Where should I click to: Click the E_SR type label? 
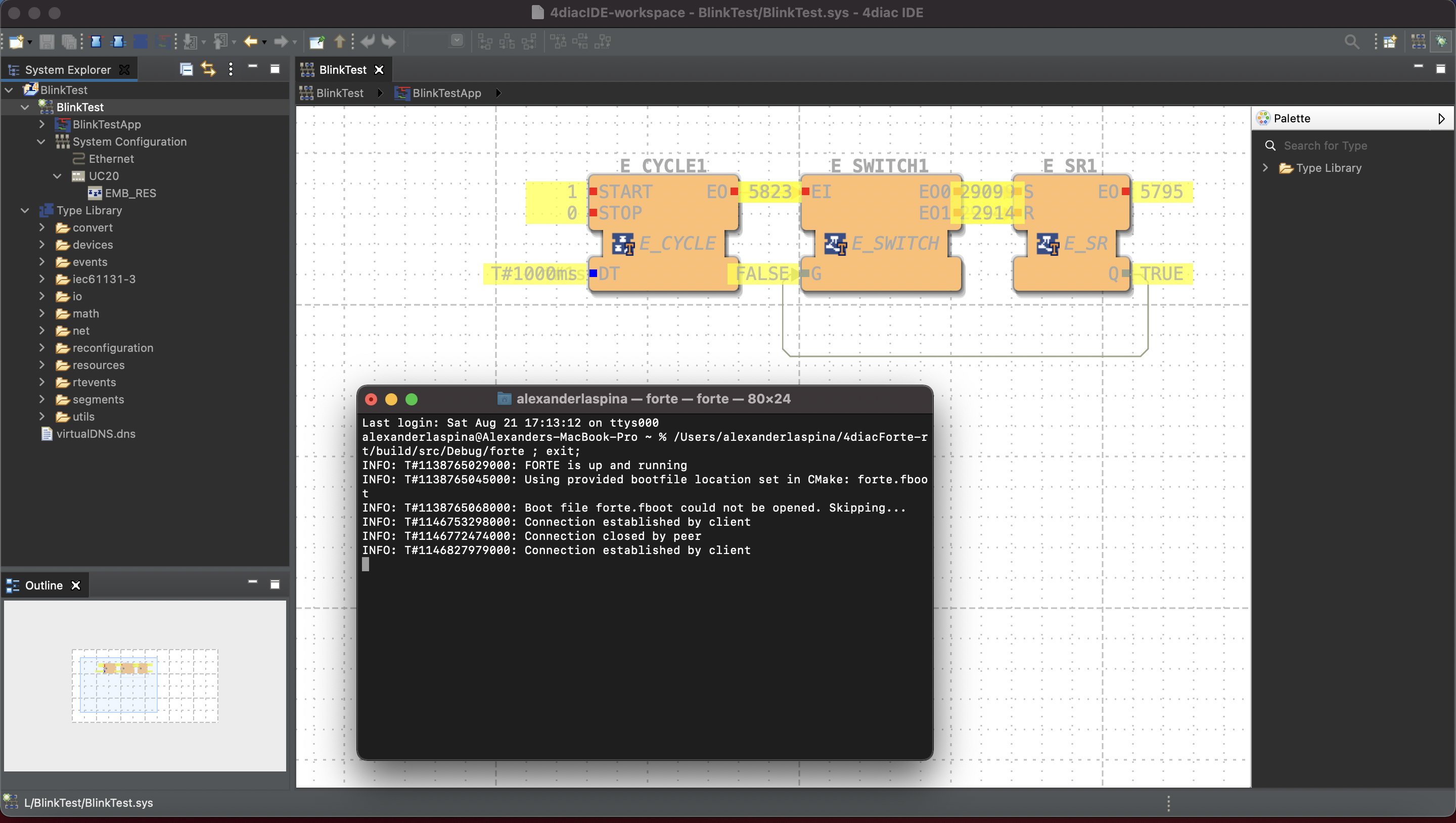point(1086,244)
